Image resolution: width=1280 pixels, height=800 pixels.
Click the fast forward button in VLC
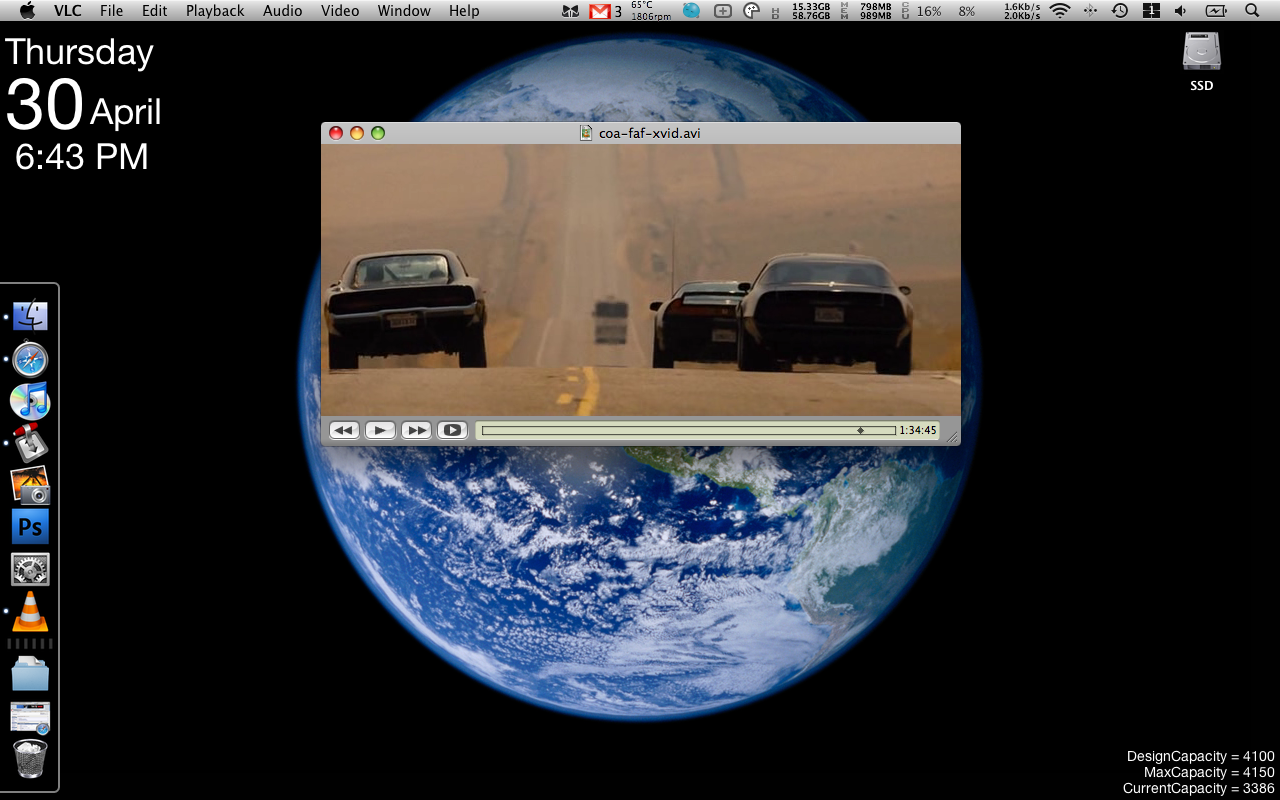click(416, 430)
